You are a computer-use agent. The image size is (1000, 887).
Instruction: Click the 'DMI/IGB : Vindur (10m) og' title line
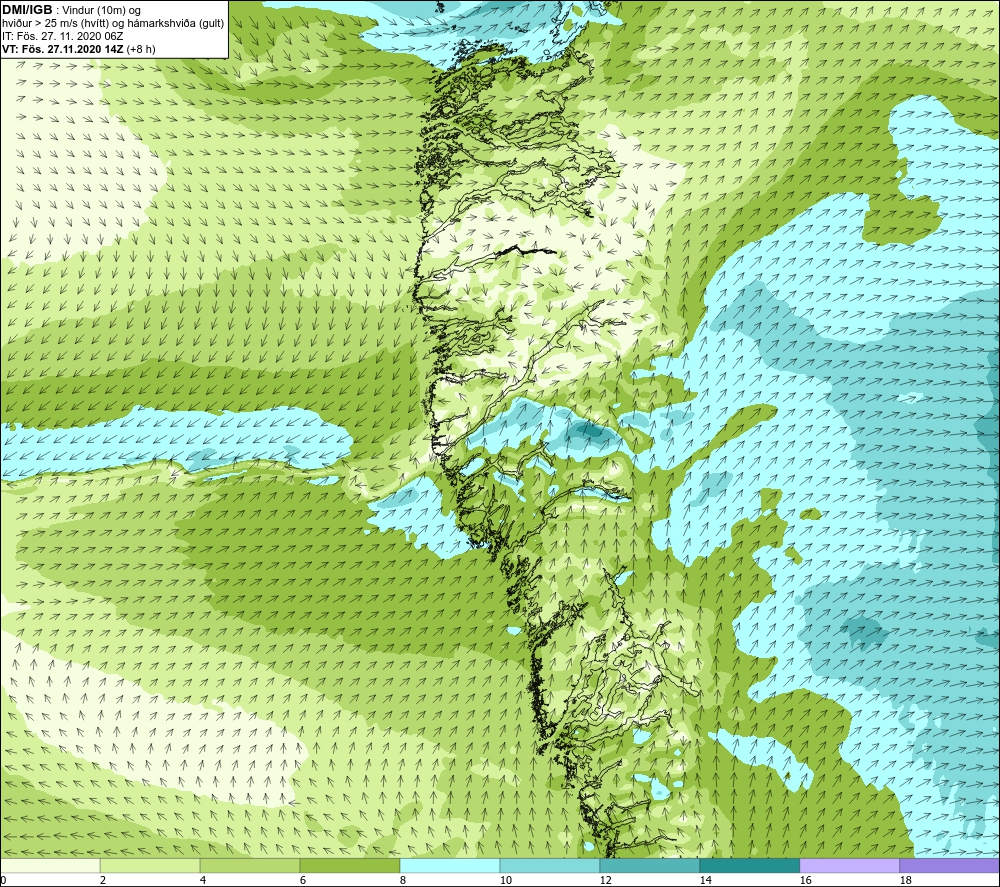pos(71,10)
